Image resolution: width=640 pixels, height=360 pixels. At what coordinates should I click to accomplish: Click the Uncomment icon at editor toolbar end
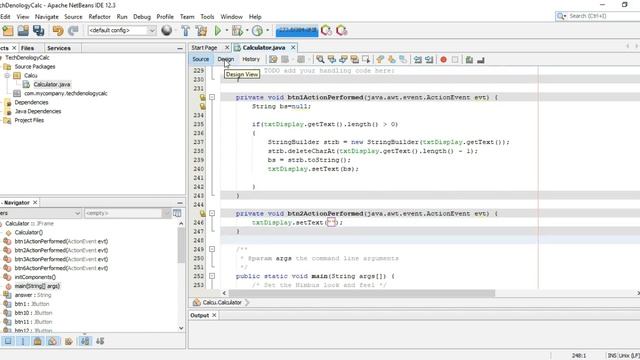481,60
